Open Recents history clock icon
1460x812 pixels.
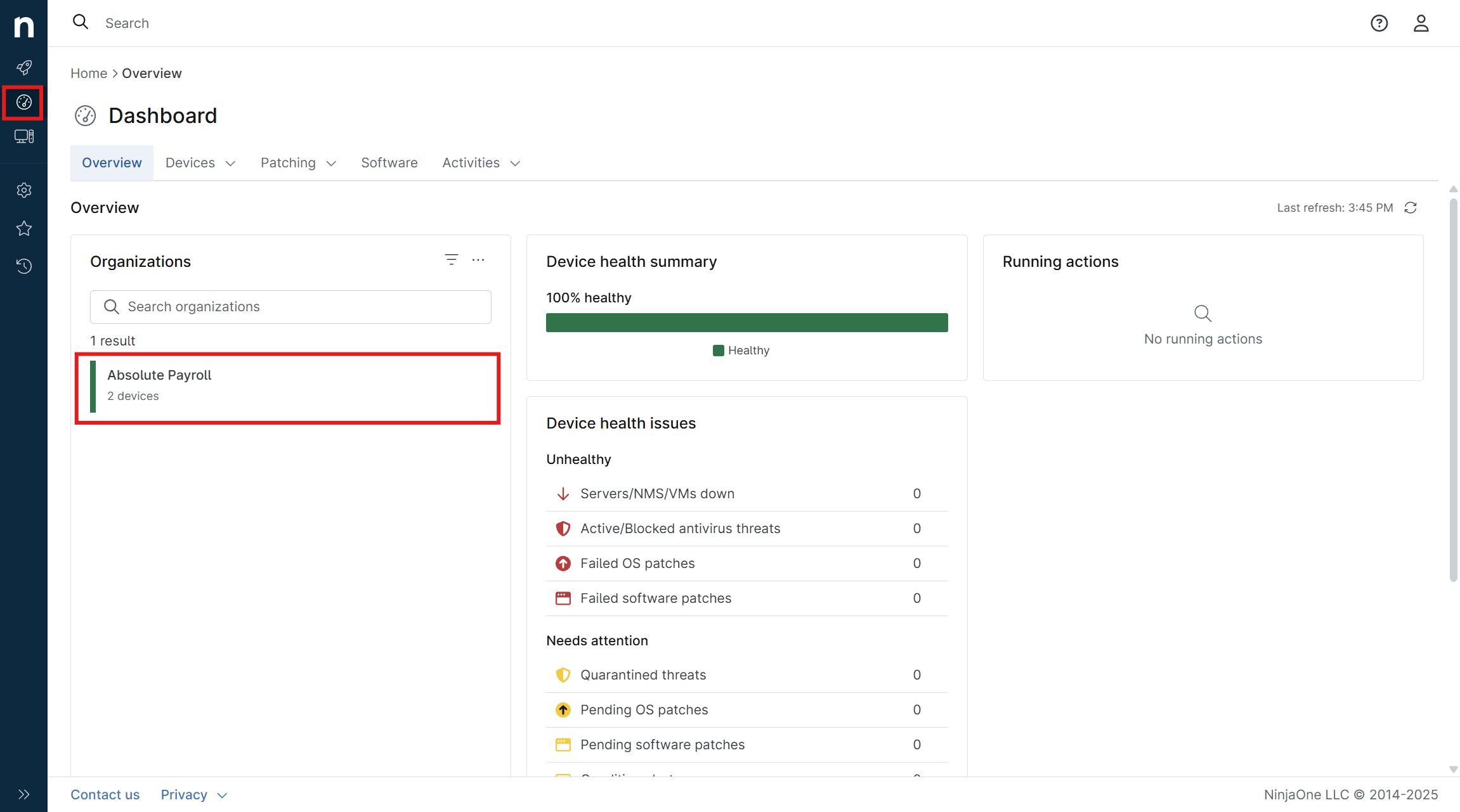click(x=24, y=266)
